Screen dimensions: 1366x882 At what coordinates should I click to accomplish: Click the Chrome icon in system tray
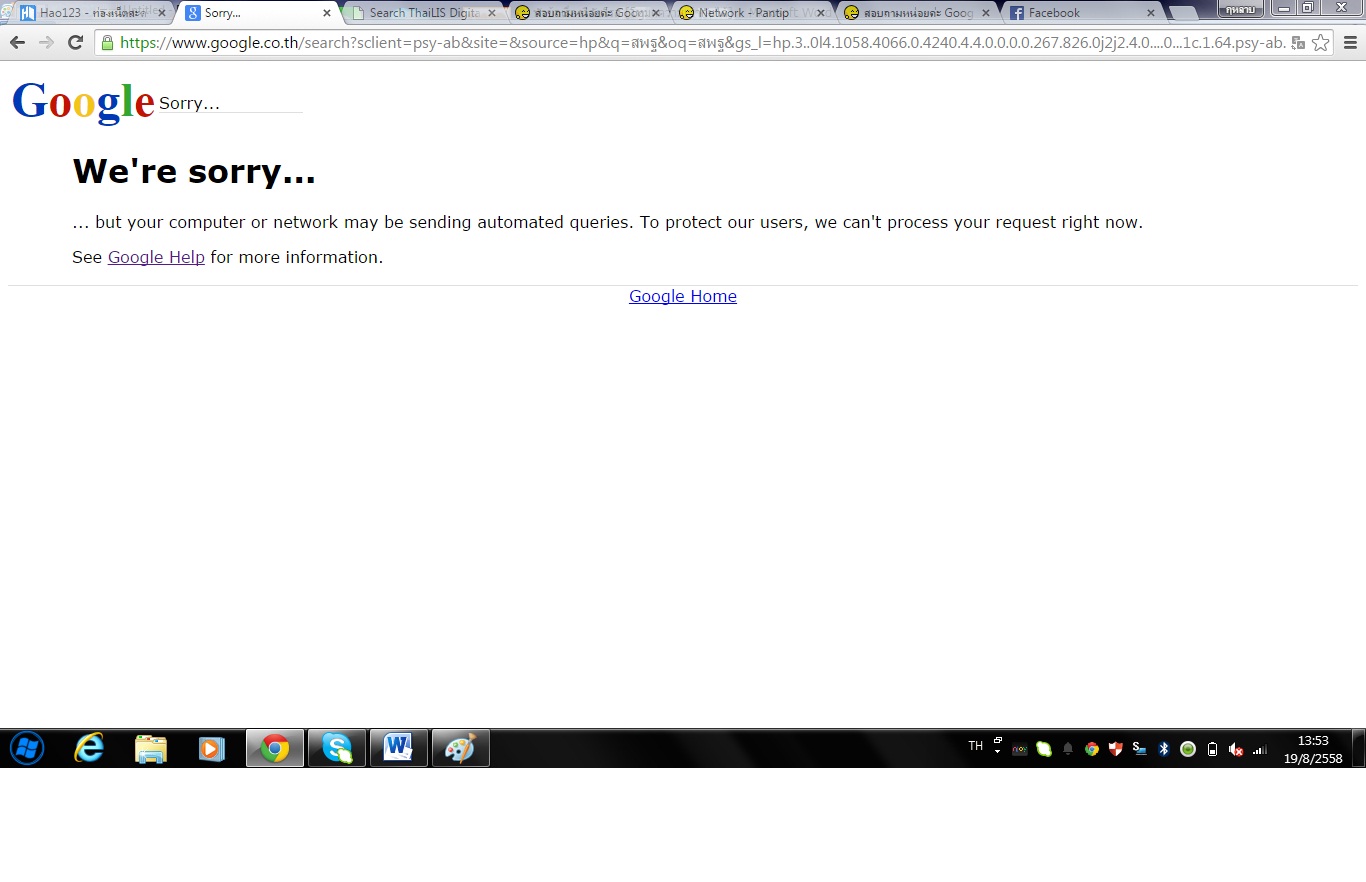pyautogui.click(x=1092, y=748)
